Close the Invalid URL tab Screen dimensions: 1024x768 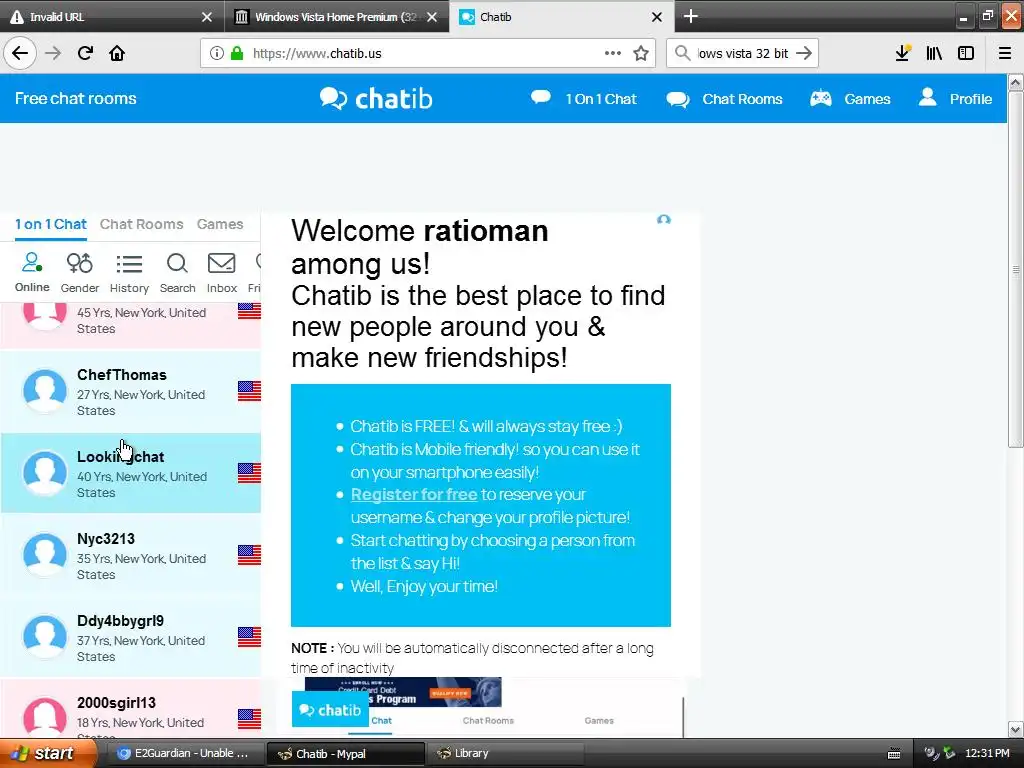(x=206, y=17)
